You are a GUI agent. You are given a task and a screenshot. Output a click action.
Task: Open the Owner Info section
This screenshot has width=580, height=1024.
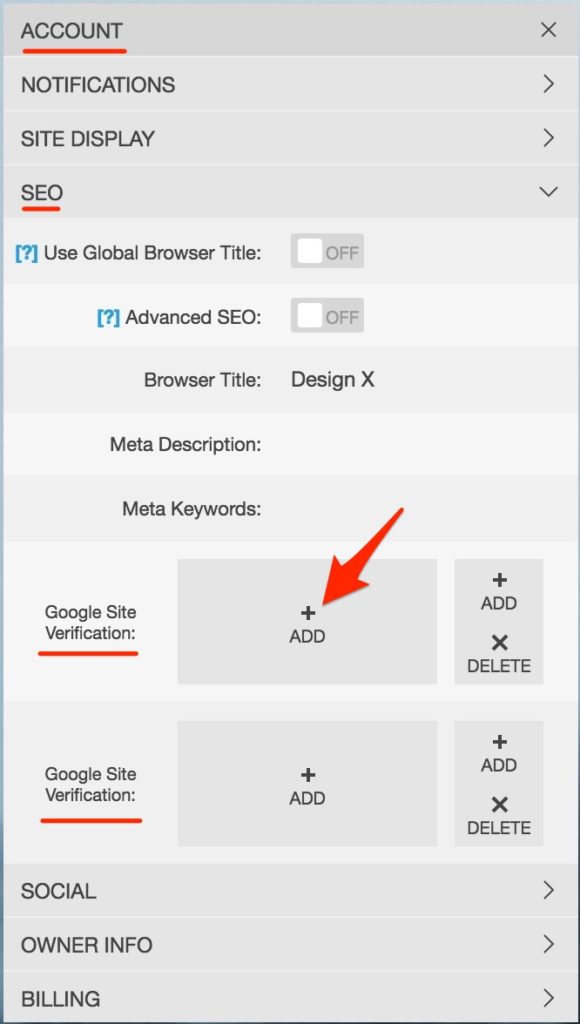click(x=290, y=944)
